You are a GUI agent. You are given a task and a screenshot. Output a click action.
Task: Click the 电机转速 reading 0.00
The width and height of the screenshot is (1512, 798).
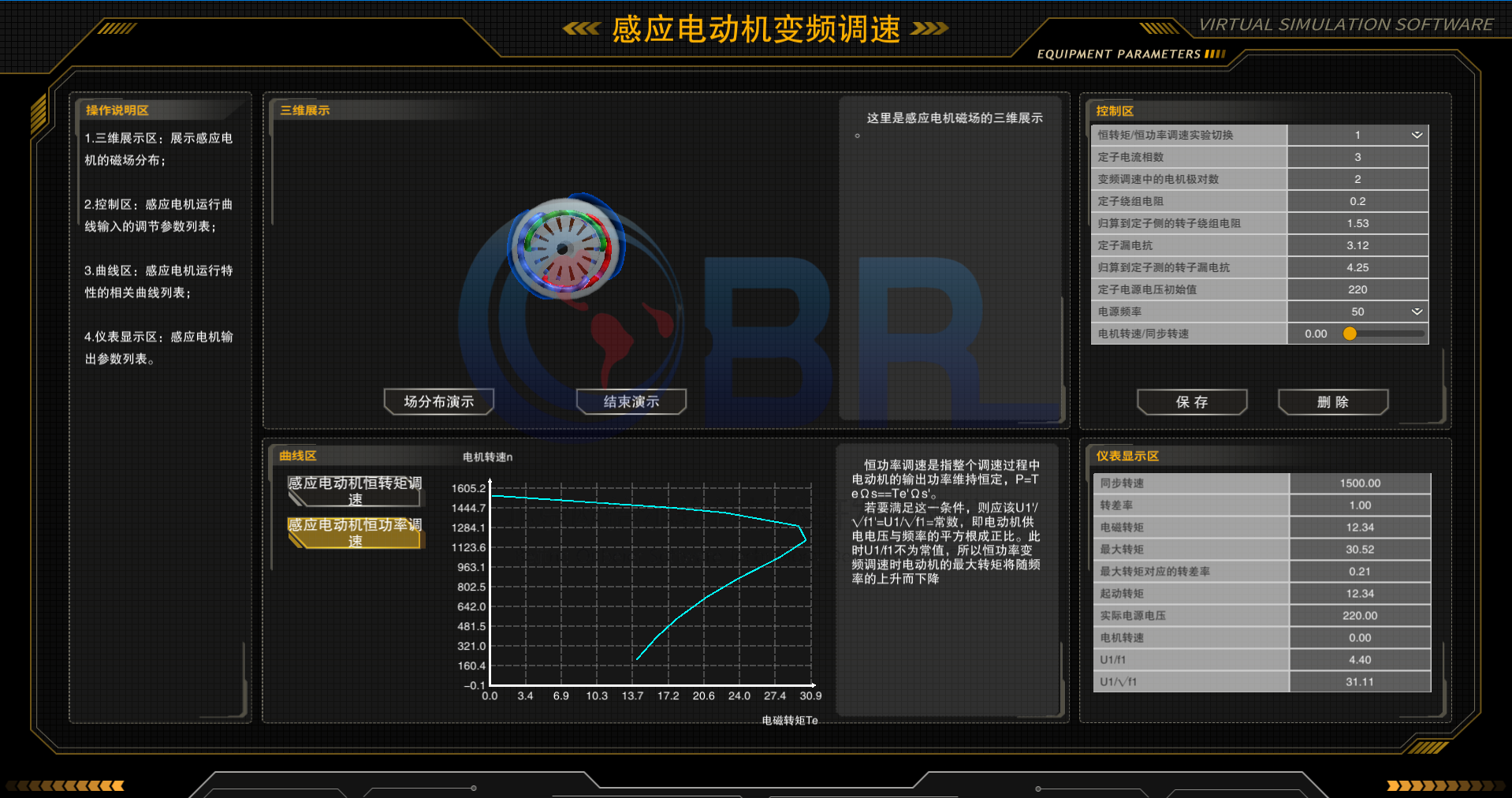pos(1360,637)
